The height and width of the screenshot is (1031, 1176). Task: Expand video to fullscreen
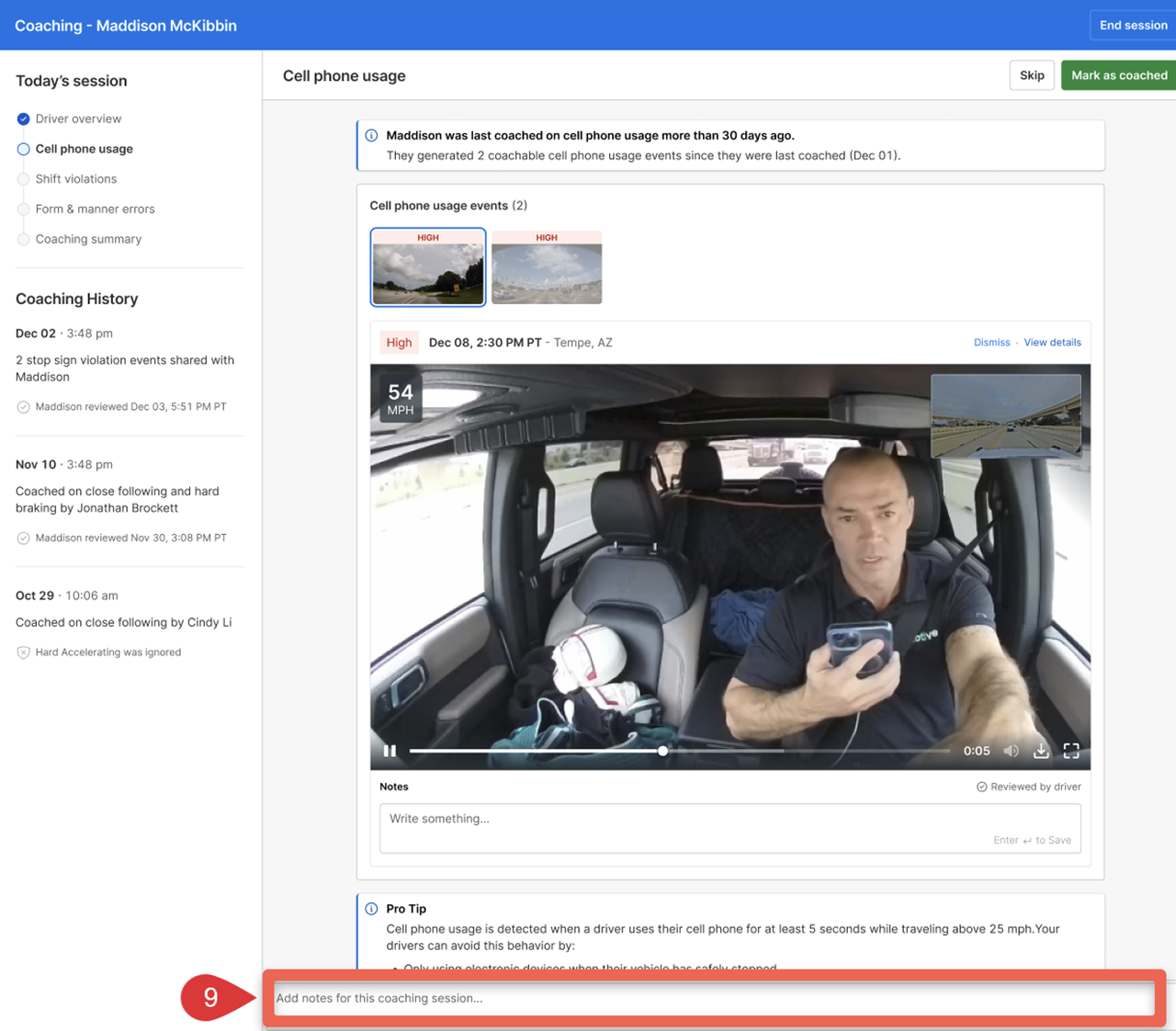(x=1071, y=751)
